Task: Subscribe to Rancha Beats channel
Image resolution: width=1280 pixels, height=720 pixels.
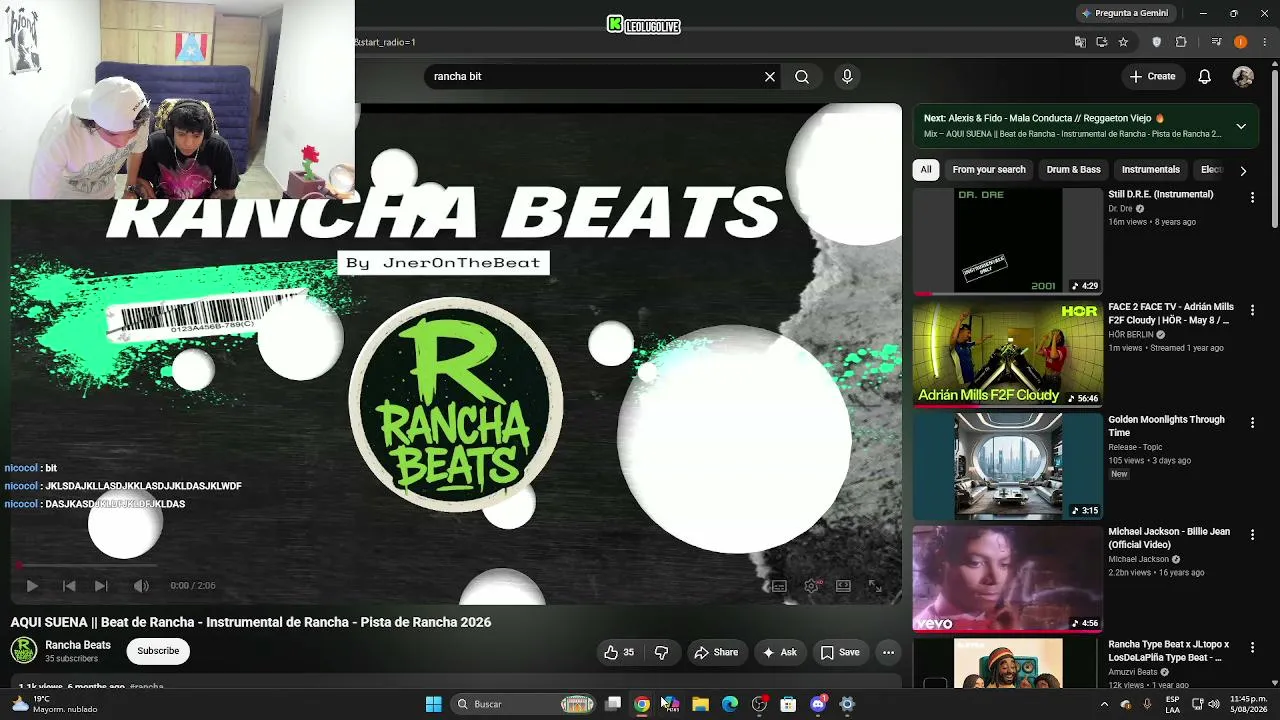Action: click(x=158, y=651)
